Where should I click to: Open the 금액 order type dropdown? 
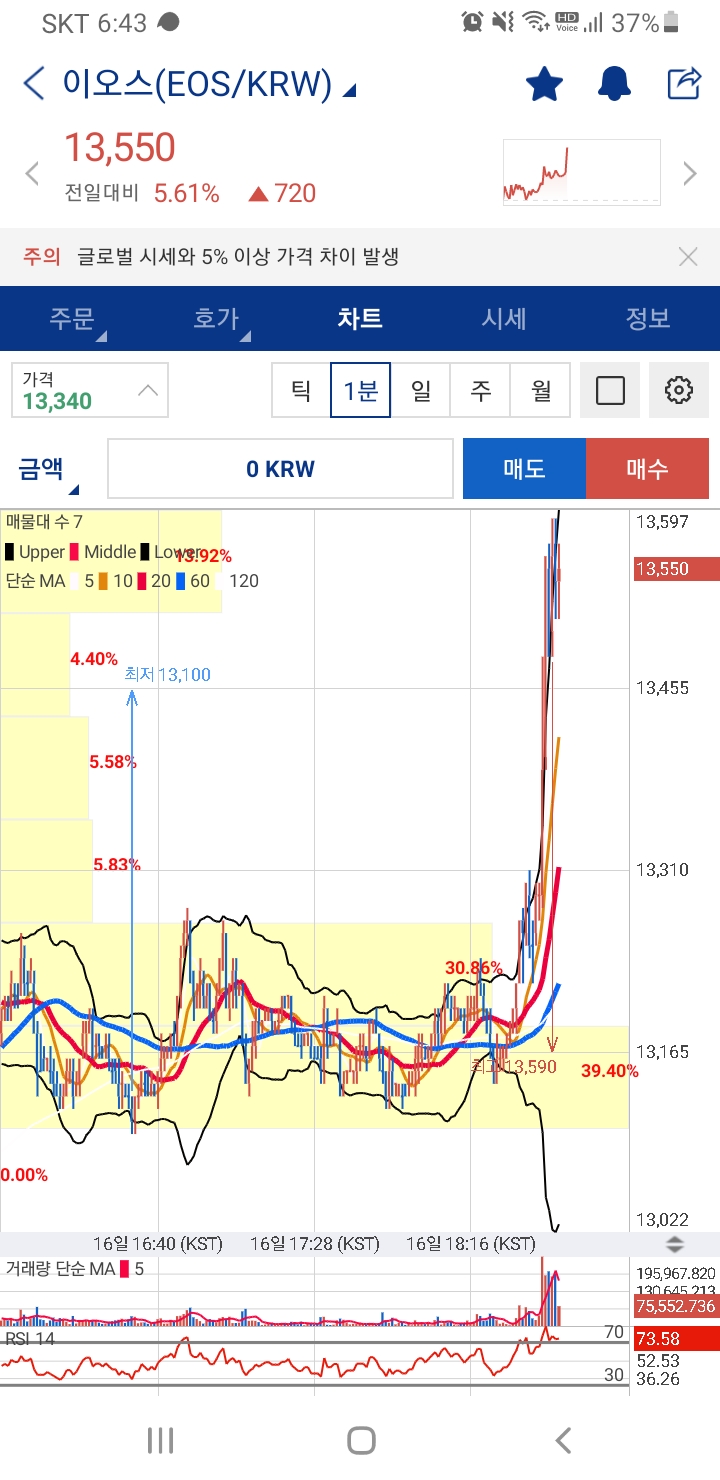tap(48, 469)
